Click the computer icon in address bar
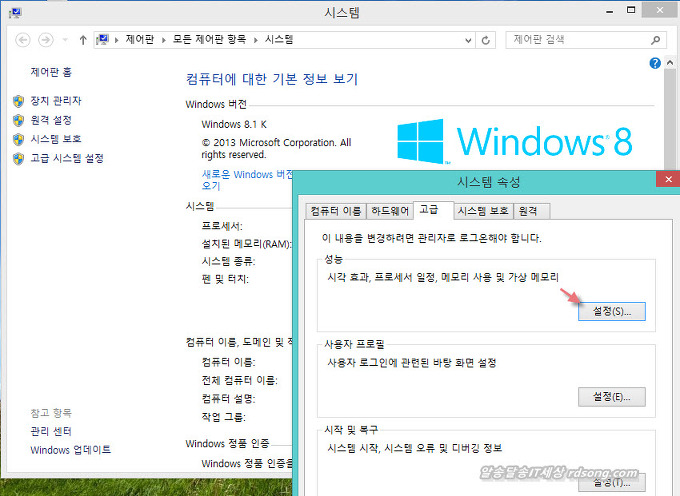The height and width of the screenshot is (496, 680). [x=102, y=40]
